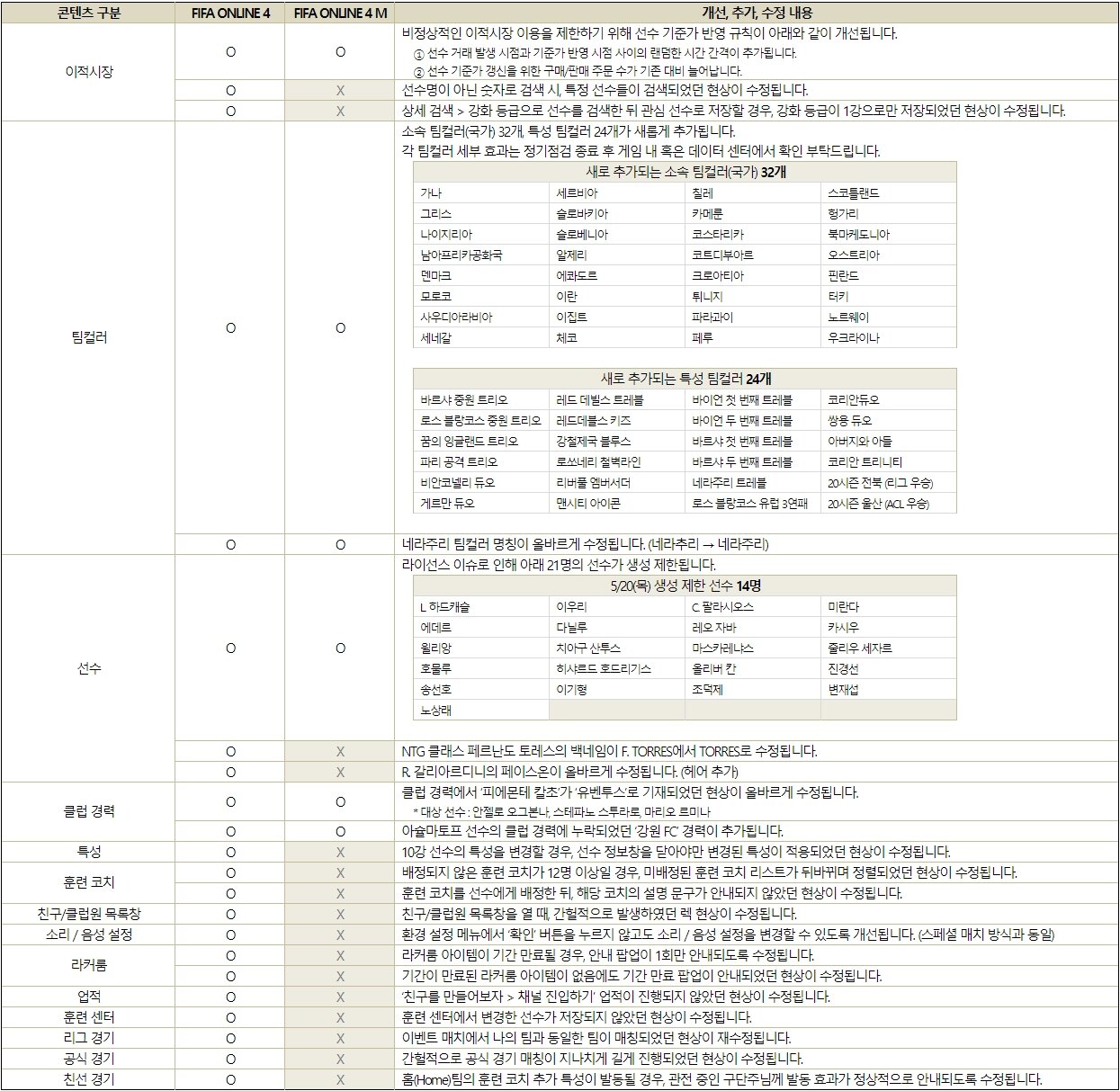This screenshot has width=1120, height=1091.
Task: Click the X mark in the '특성' row
Action: 340,852
